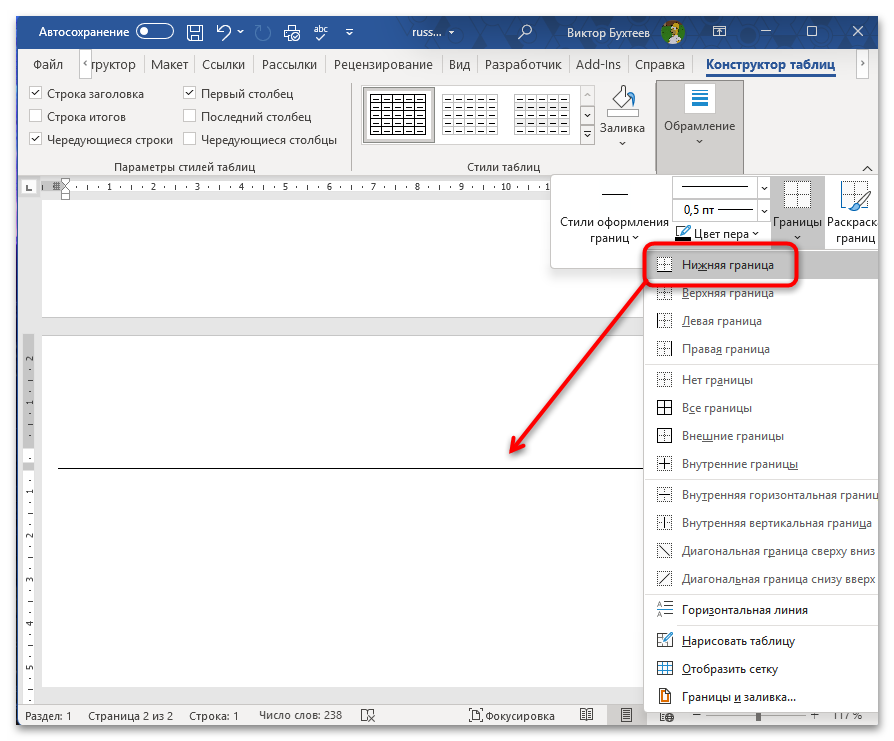This screenshot has width=894, height=741.
Task: Click the Фокусировка button
Action: point(511,715)
